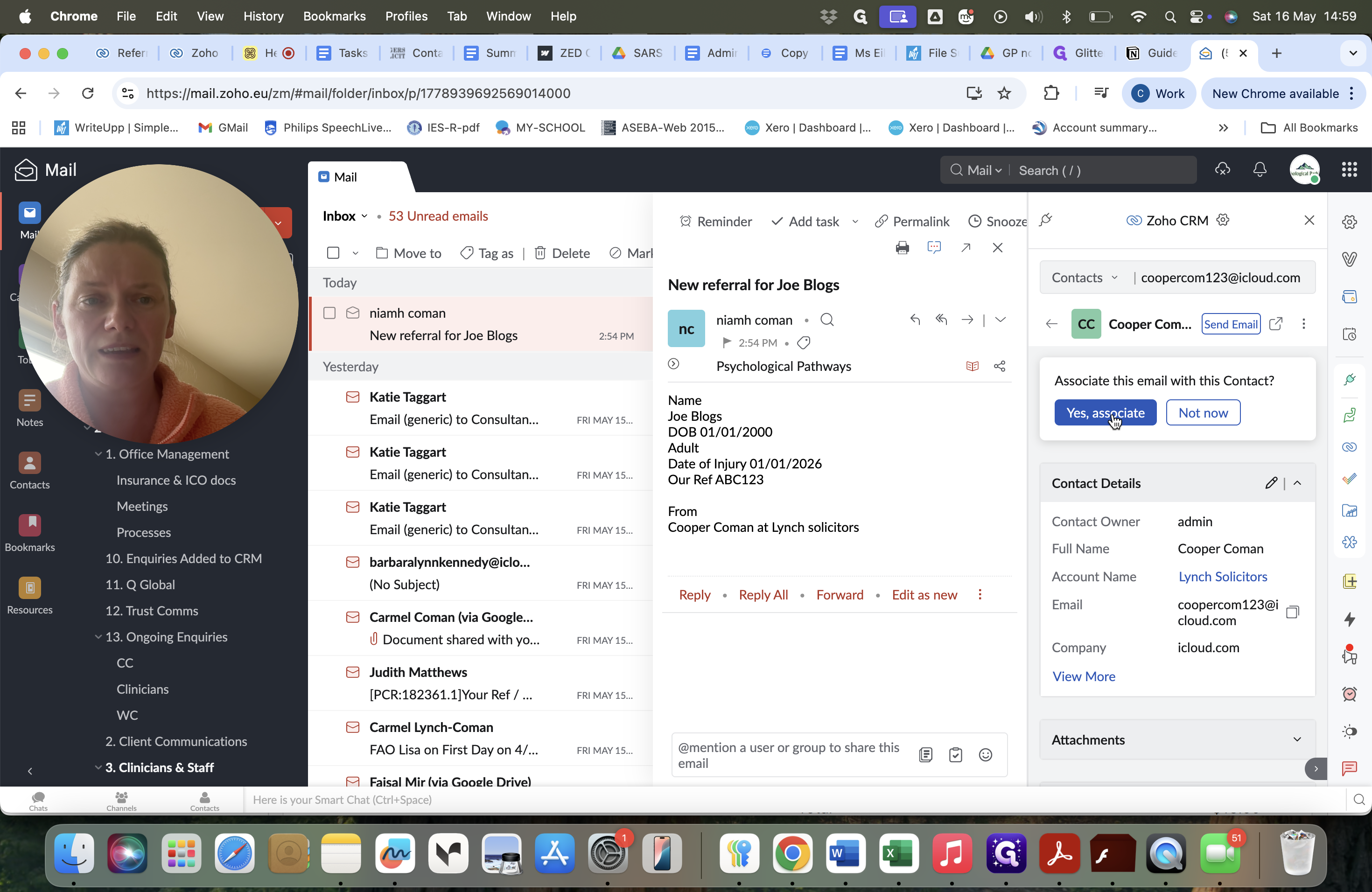Click View More in Contact Details
1372x892 pixels.
tap(1084, 676)
